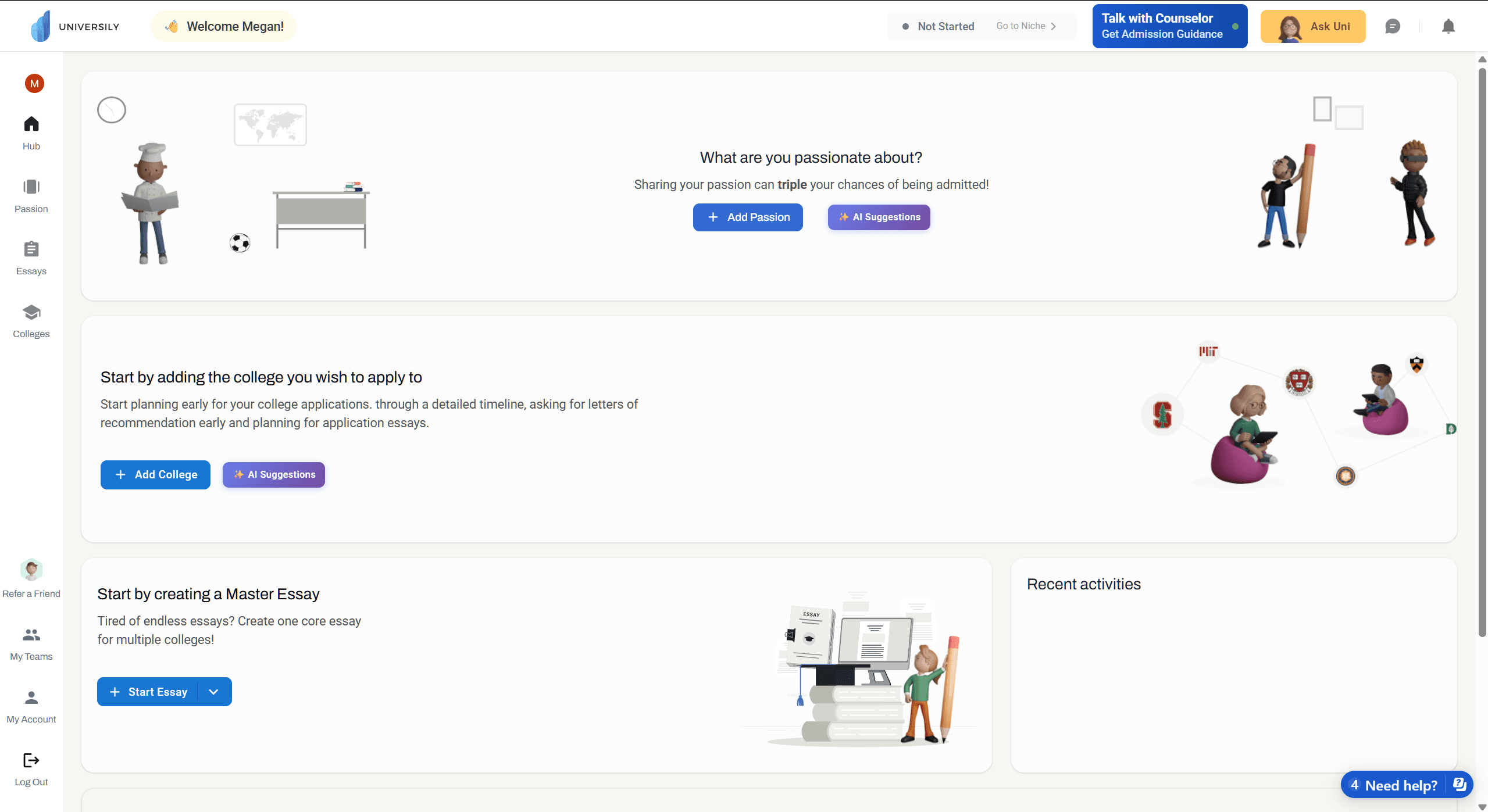Click Refer a Friend avatar
The width and height of the screenshot is (1488, 812).
31,570
